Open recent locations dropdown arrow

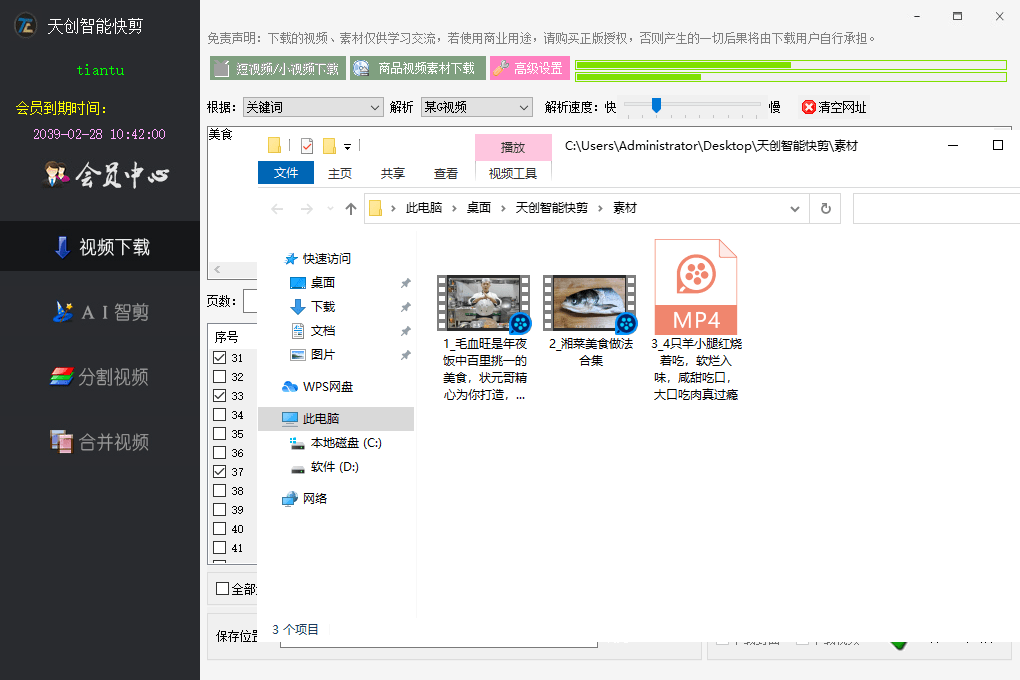click(x=330, y=209)
